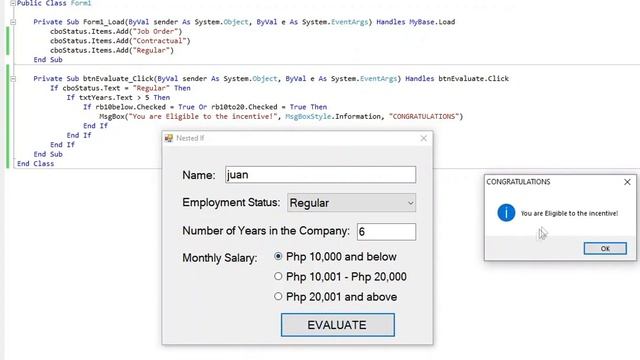Collapse the Public Class Form1 code region
The image size is (640, 360).
pos(13,3)
